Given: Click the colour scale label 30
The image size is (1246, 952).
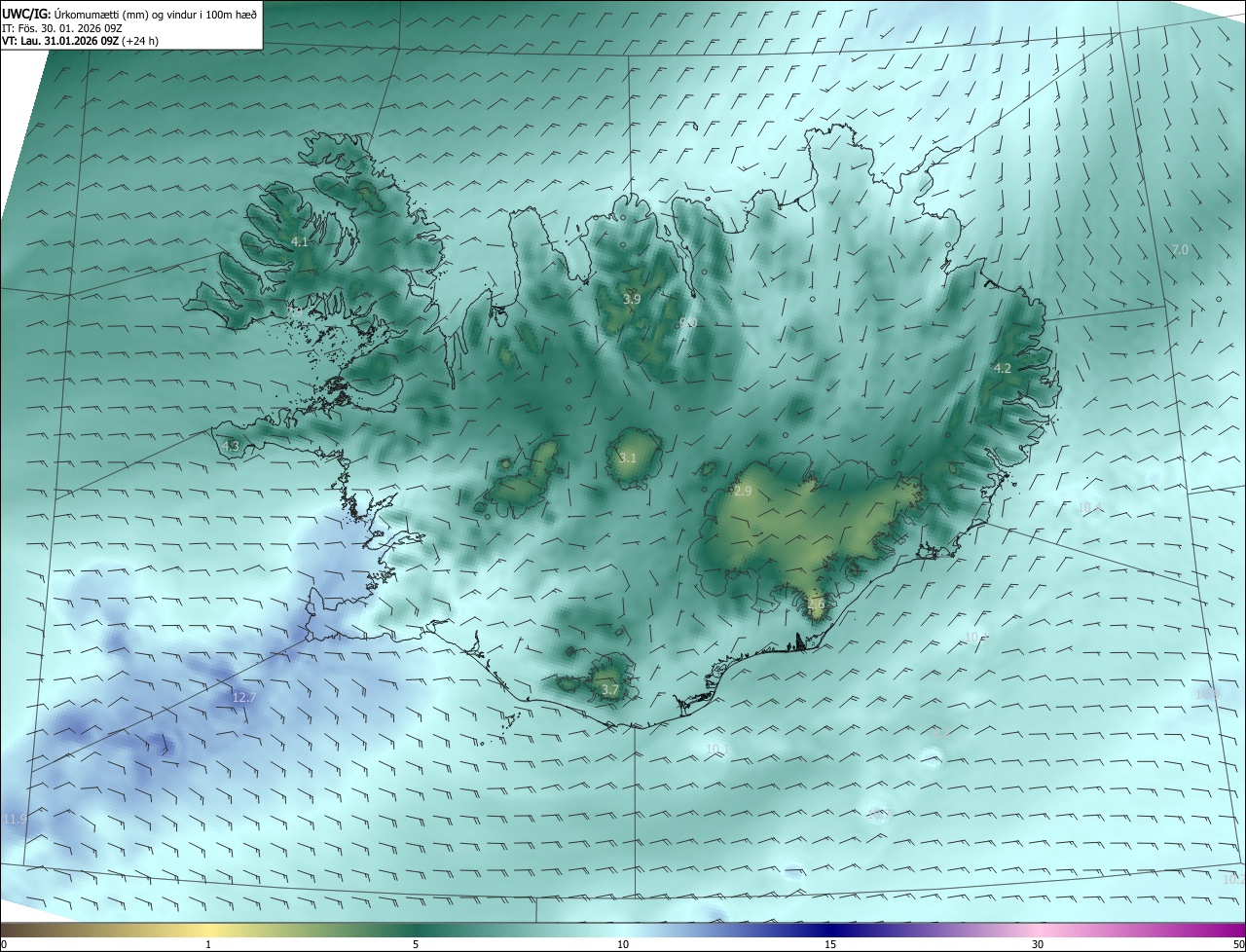Looking at the screenshot, I should (1038, 945).
